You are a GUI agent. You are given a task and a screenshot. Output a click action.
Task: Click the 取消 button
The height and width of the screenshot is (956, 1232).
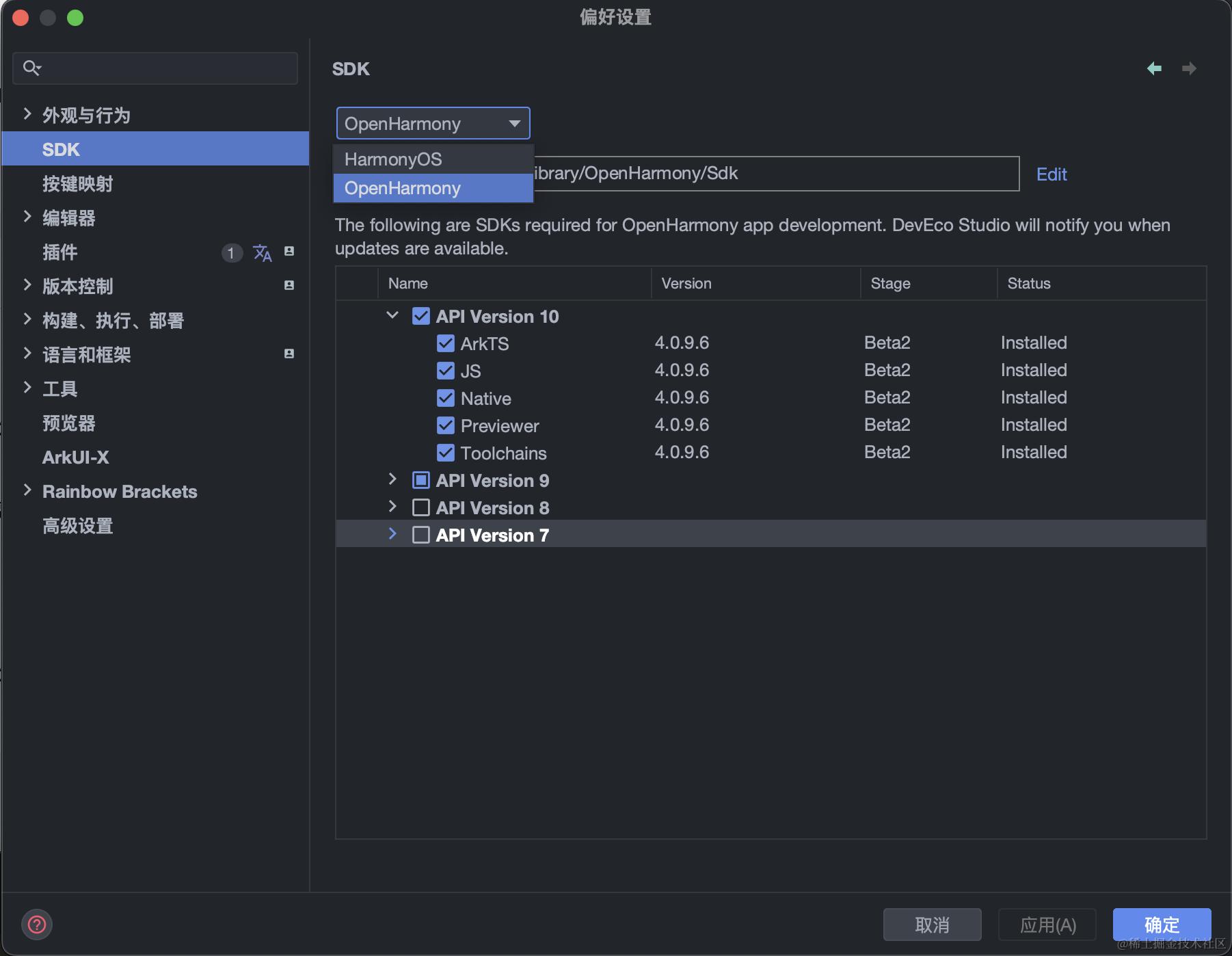point(933,925)
